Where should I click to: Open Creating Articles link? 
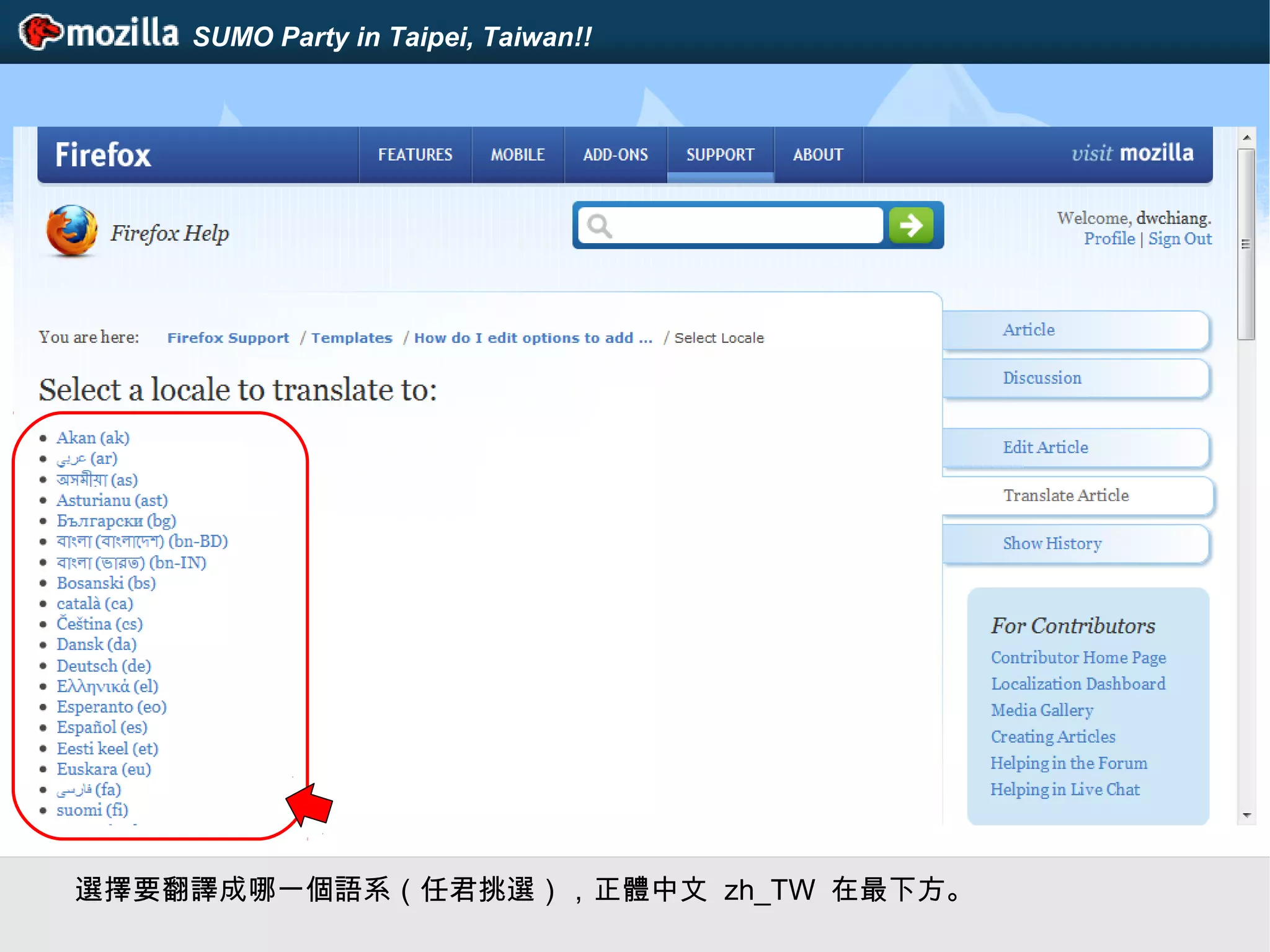tap(1053, 737)
